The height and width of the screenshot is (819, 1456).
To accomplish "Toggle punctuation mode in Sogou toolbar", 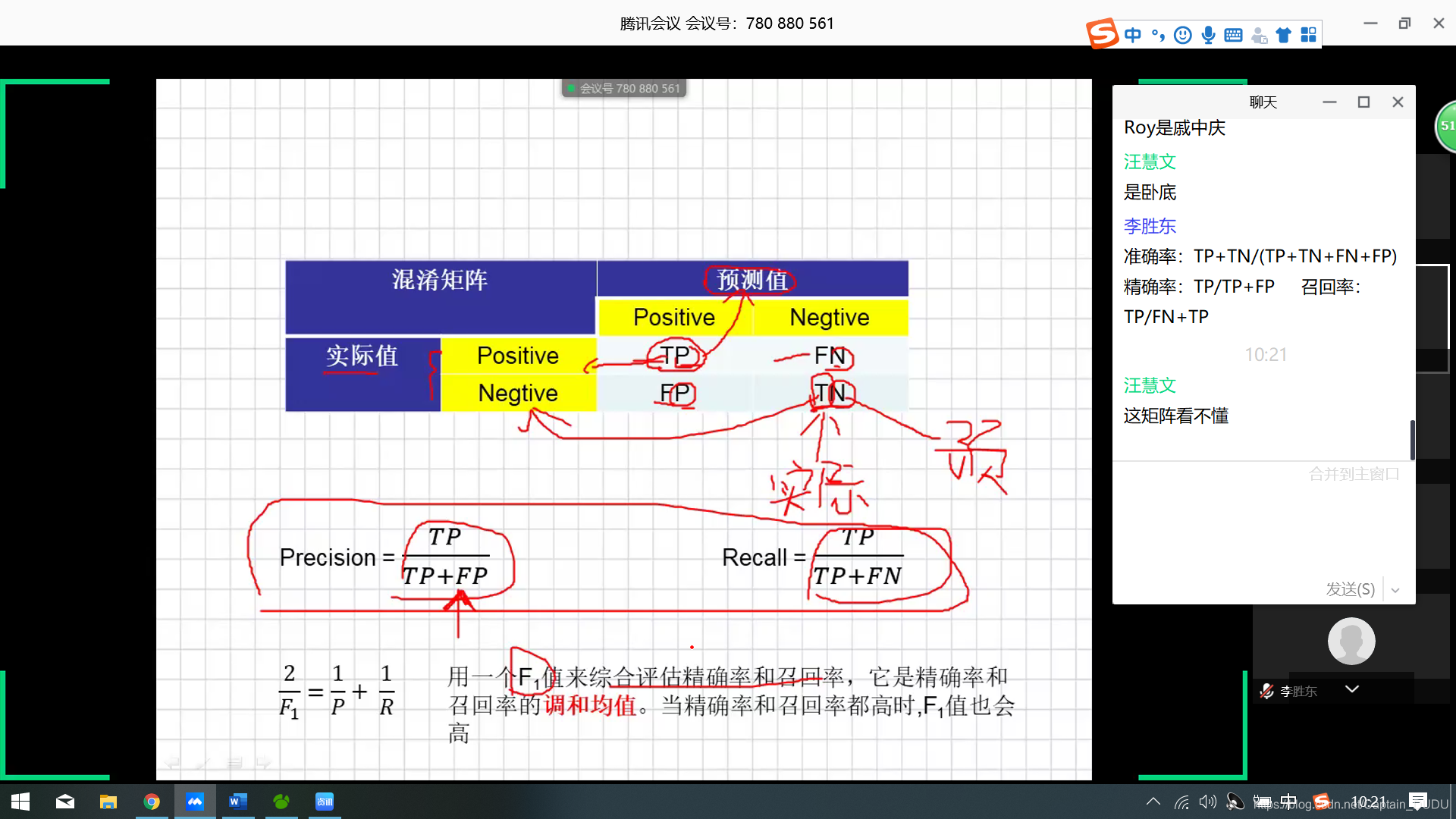I will pyautogui.click(x=1158, y=35).
